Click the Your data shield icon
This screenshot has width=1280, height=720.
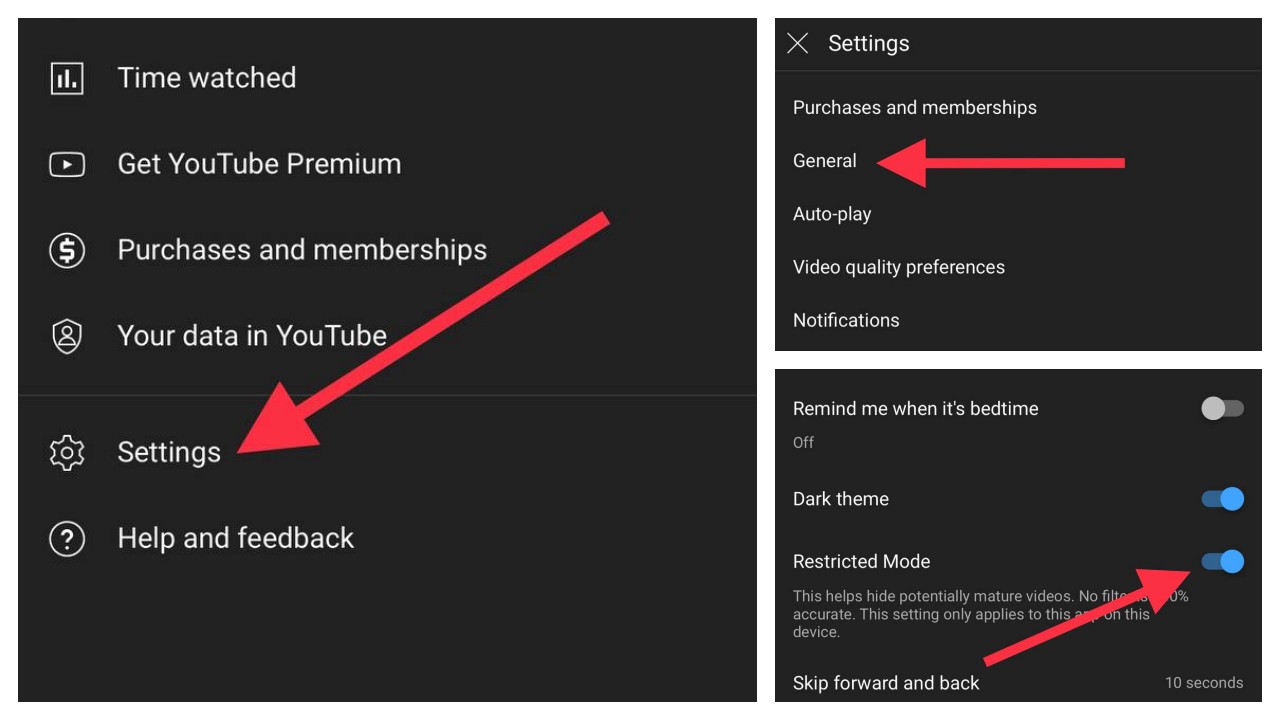[67, 336]
